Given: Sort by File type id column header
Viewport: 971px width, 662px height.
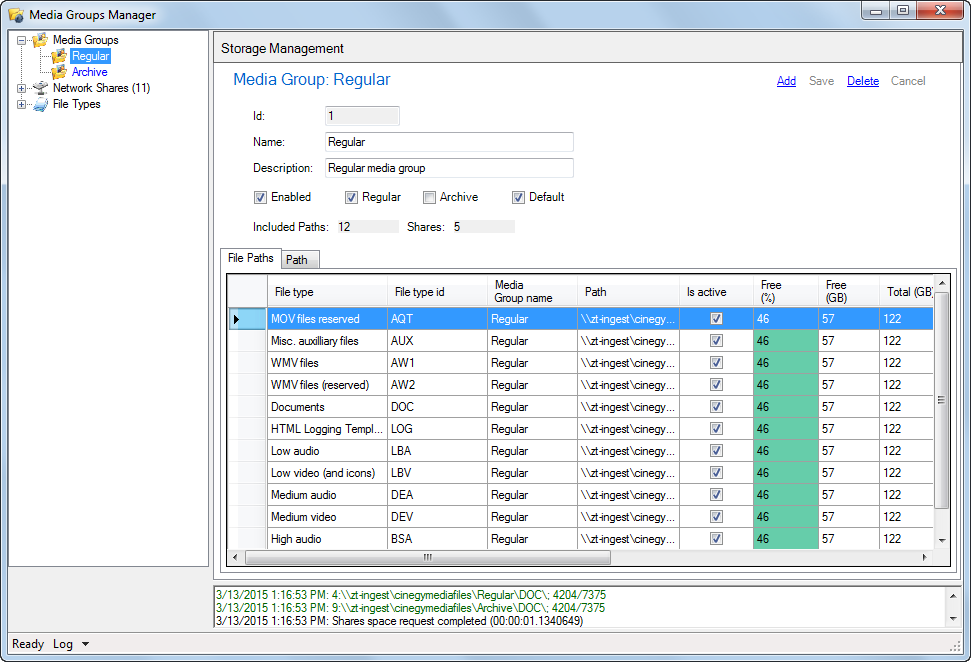Looking at the screenshot, I should point(437,292).
